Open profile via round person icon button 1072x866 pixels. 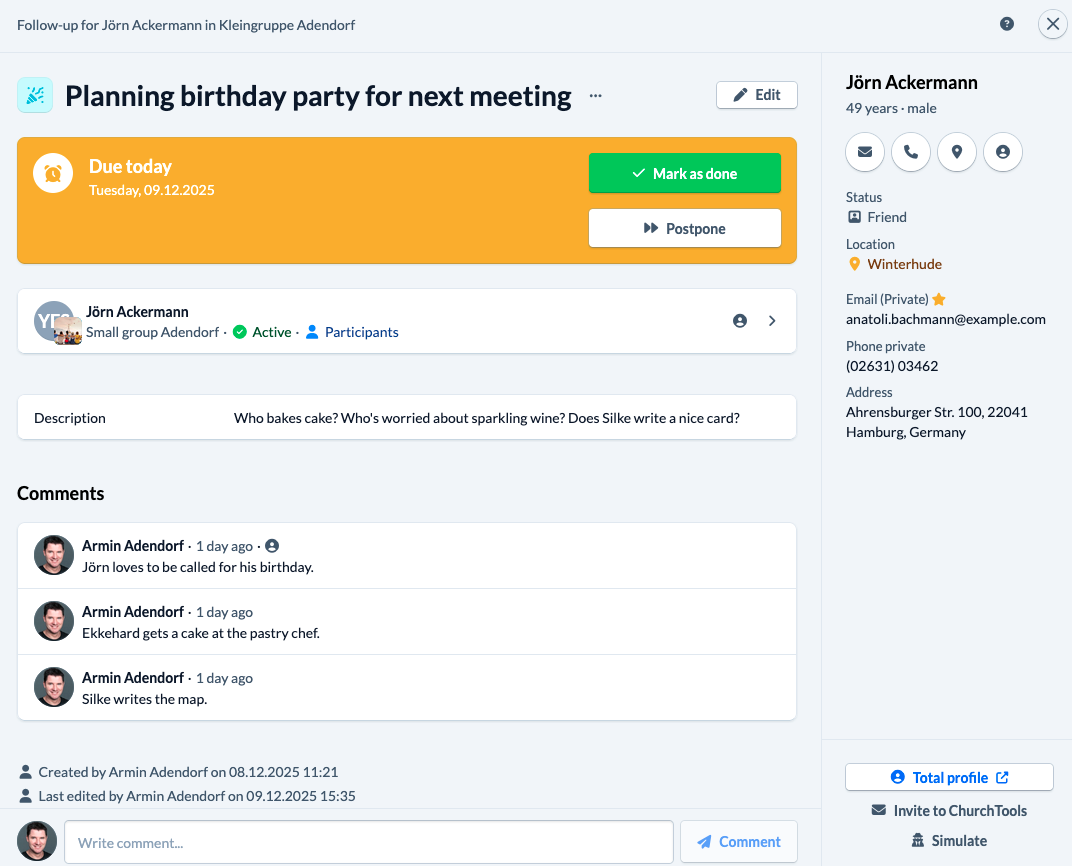1003,152
